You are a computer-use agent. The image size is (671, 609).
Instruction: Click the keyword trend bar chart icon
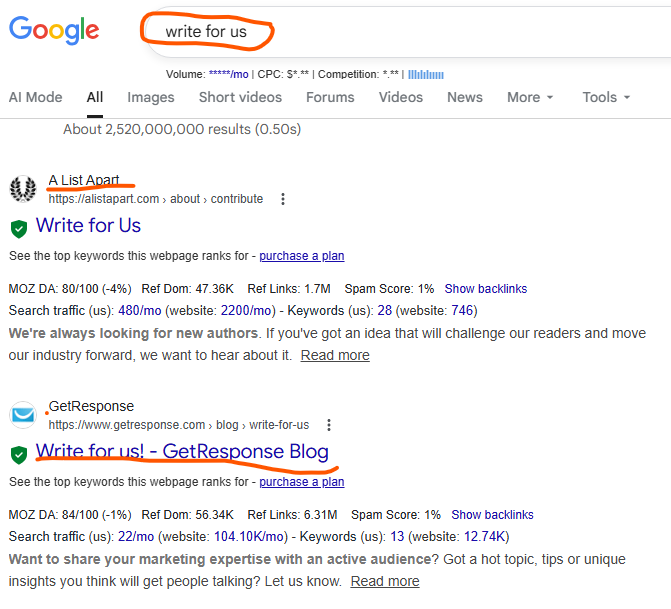(425, 74)
